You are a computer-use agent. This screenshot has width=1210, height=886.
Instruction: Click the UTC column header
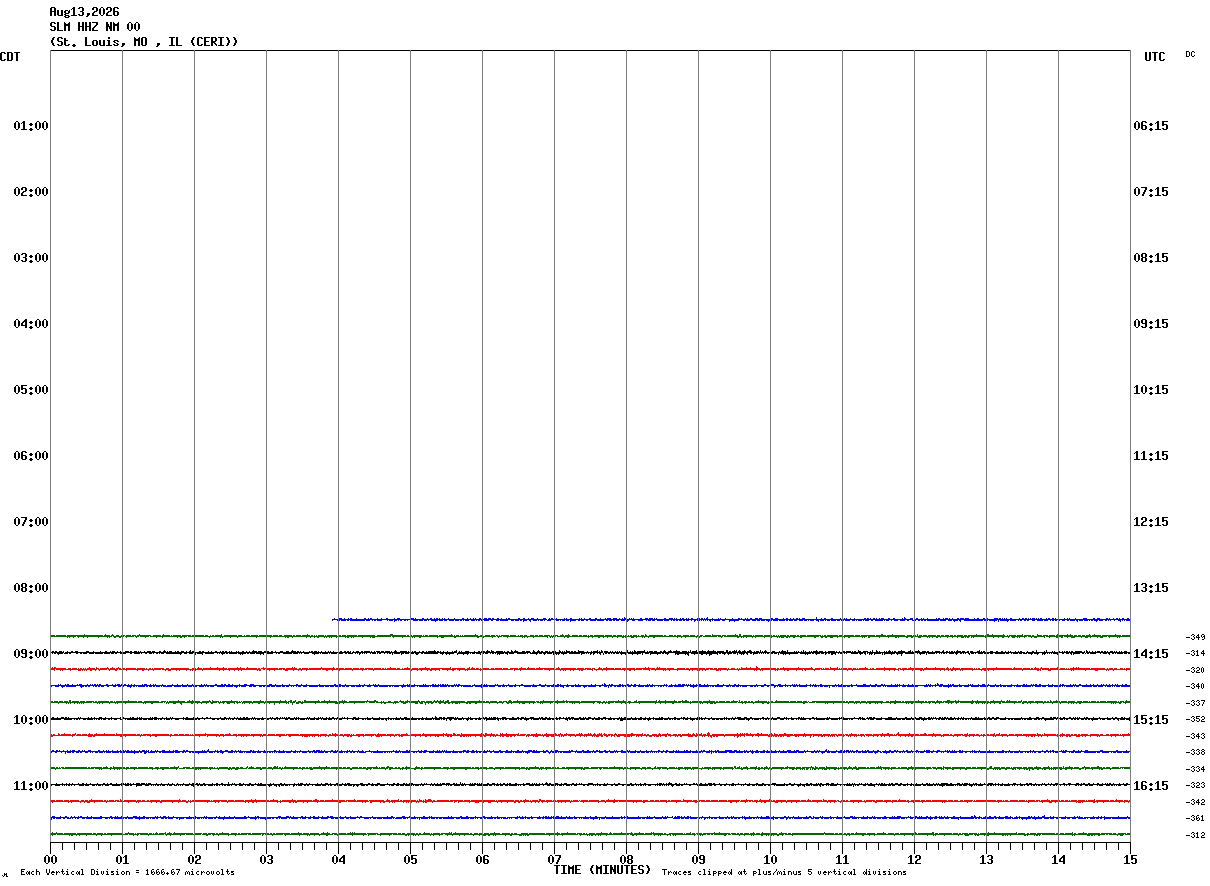click(1155, 57)
